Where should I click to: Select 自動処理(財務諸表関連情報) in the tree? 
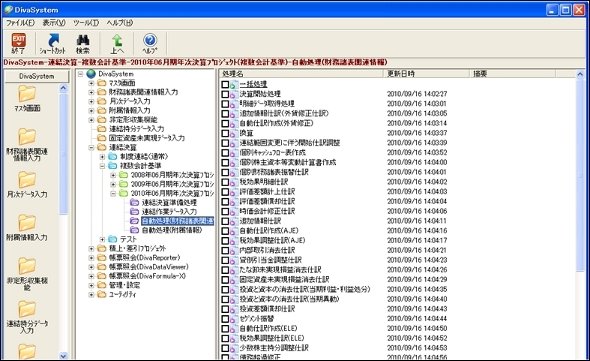178,221
